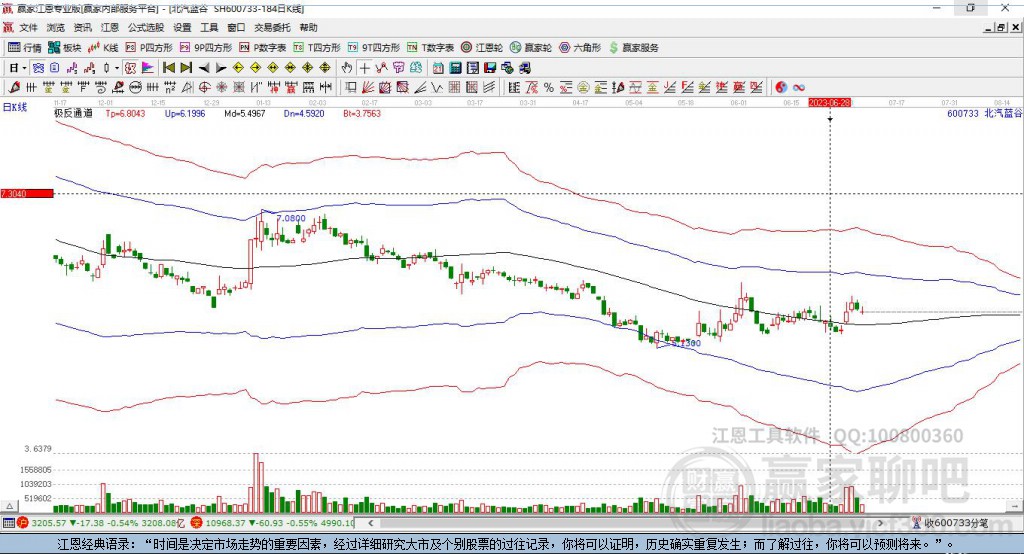
Task: Click the yellow diamond four-arrow icon
Action: coord(308,68)
